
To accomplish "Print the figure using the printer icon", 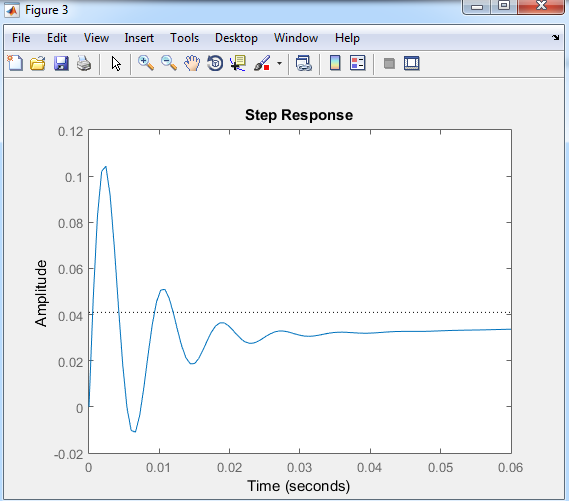I will (84, 63).
